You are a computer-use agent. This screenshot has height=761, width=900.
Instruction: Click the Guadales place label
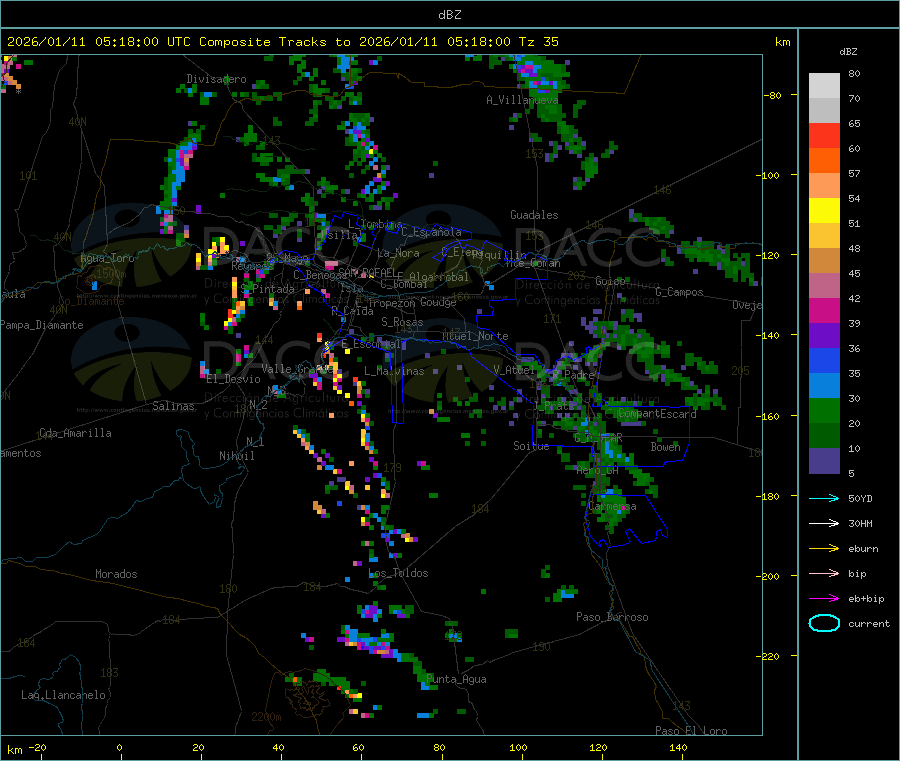pyautogui.click(x=534, y=215)
